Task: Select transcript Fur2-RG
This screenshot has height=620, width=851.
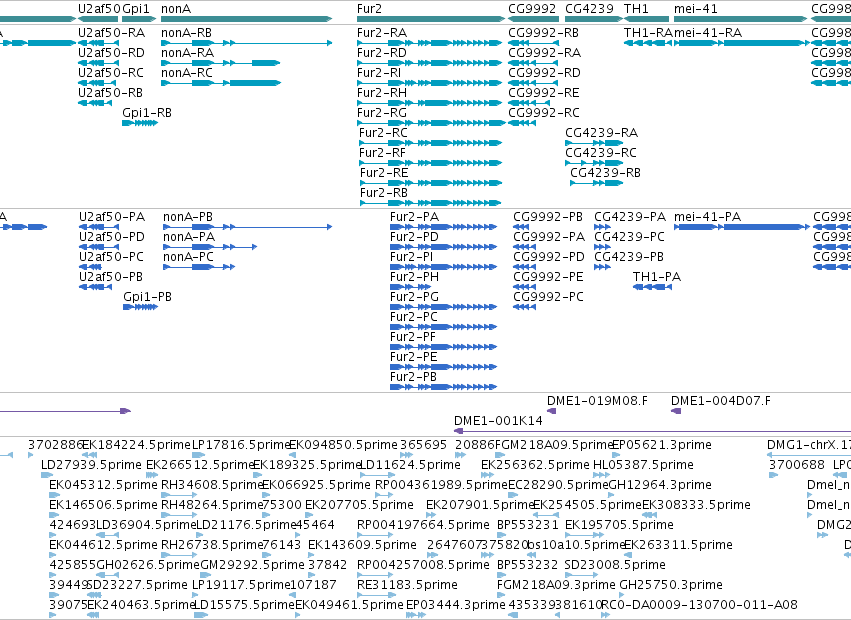Action: [431, 123]
